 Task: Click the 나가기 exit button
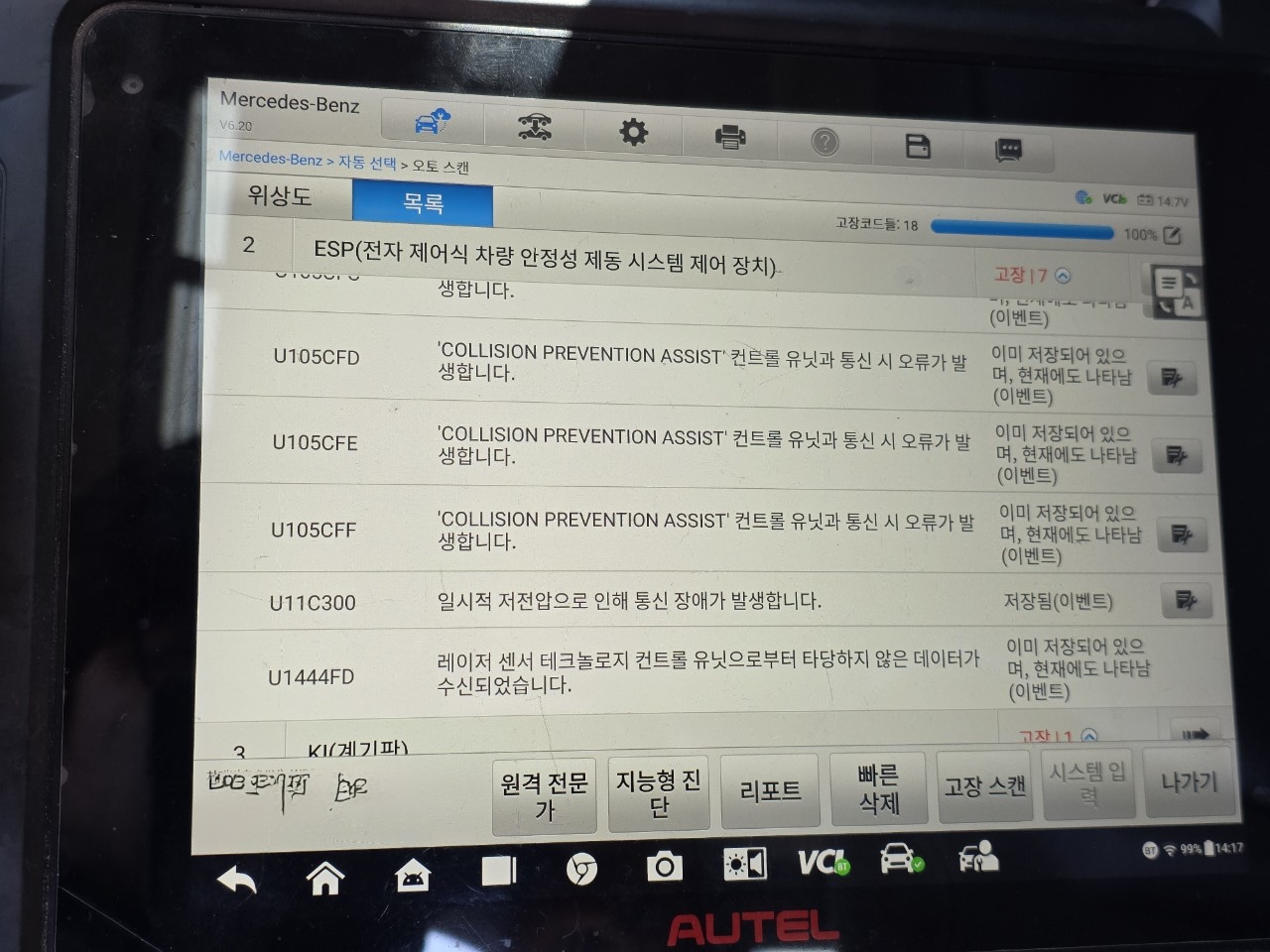[1190, 781]
